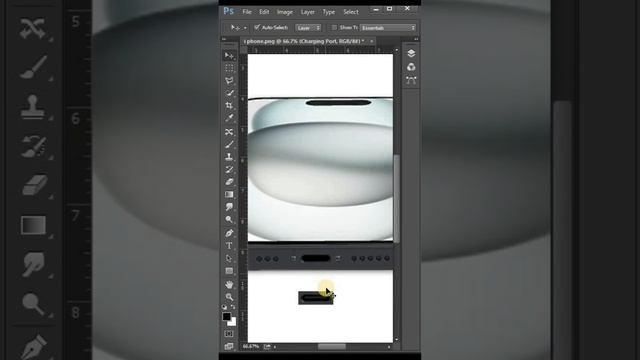Click the horizontal scrollbar thumb
The image size is (640, 360).
coord(332,347)
